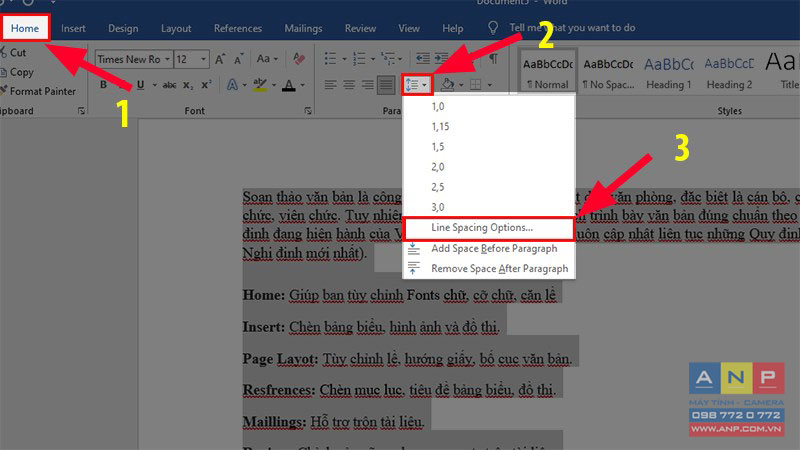This screenshot has width=800, height=450.
Task: Toggle Strikethrough abc formatting
Action: (x=169, y=85)
